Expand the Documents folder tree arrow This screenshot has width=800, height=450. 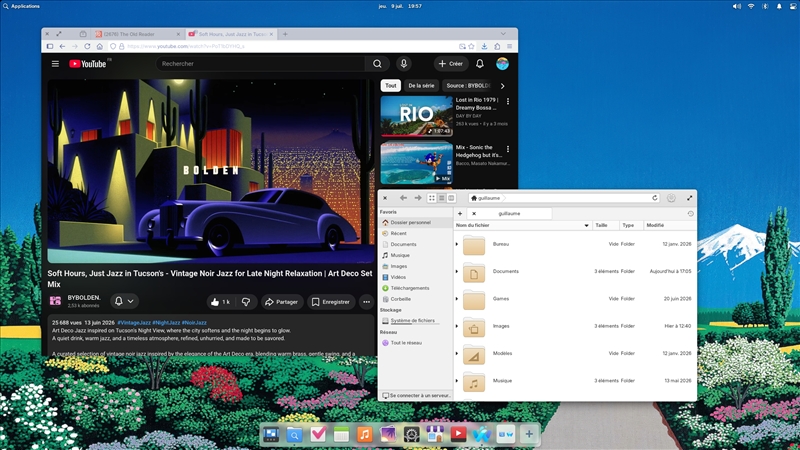(457, 271)
